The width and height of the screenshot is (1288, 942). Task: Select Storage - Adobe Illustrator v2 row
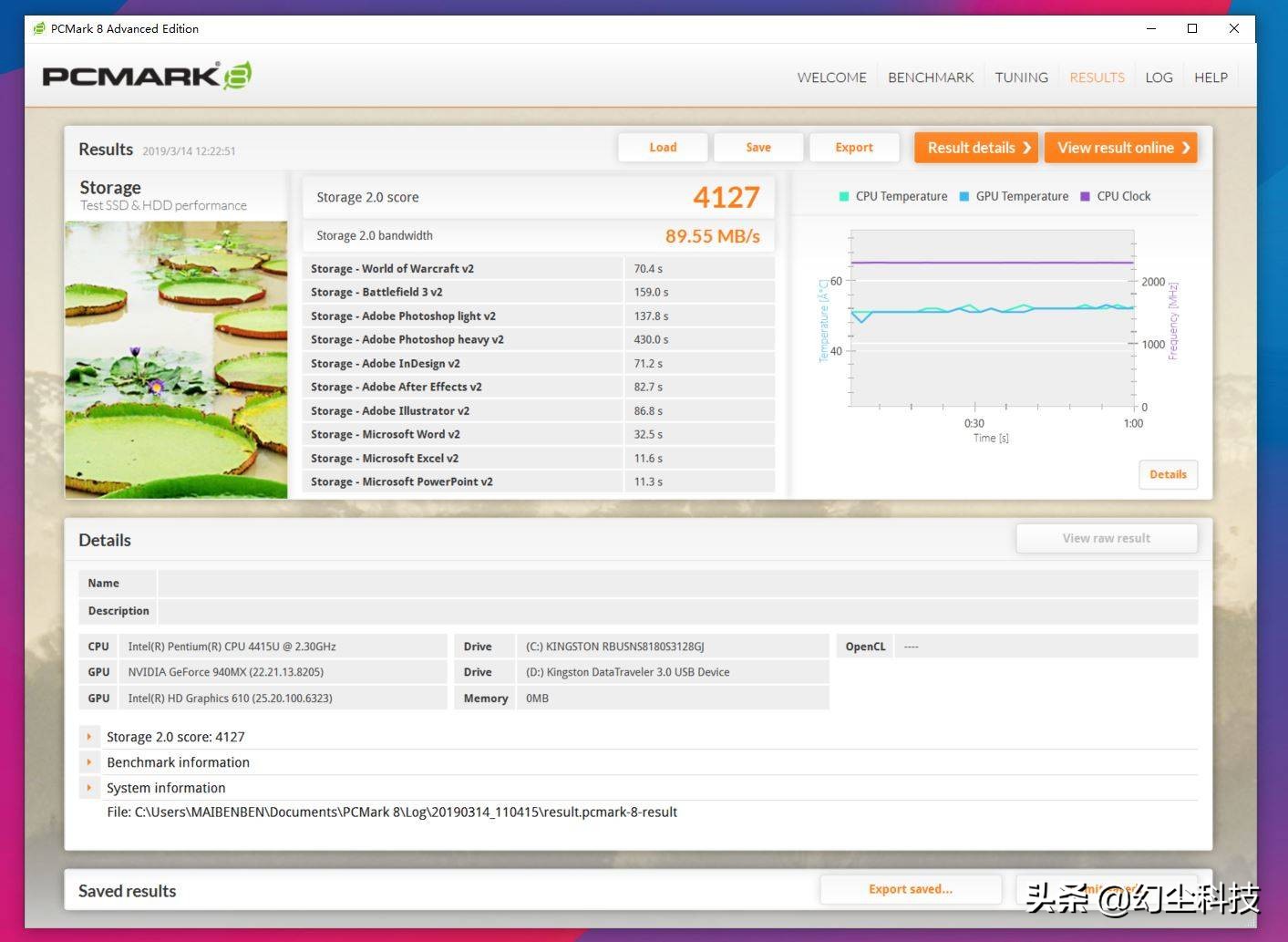pyautogui.click(x=538, y=410)
